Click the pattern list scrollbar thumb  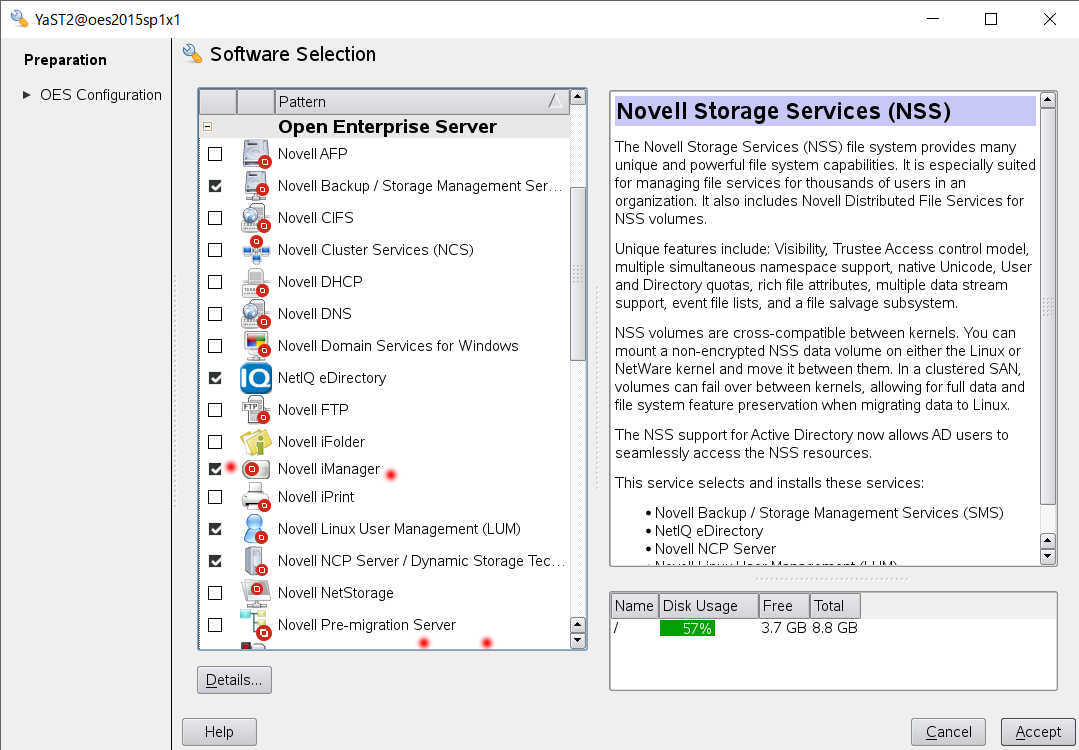click(x=578, y=273)
